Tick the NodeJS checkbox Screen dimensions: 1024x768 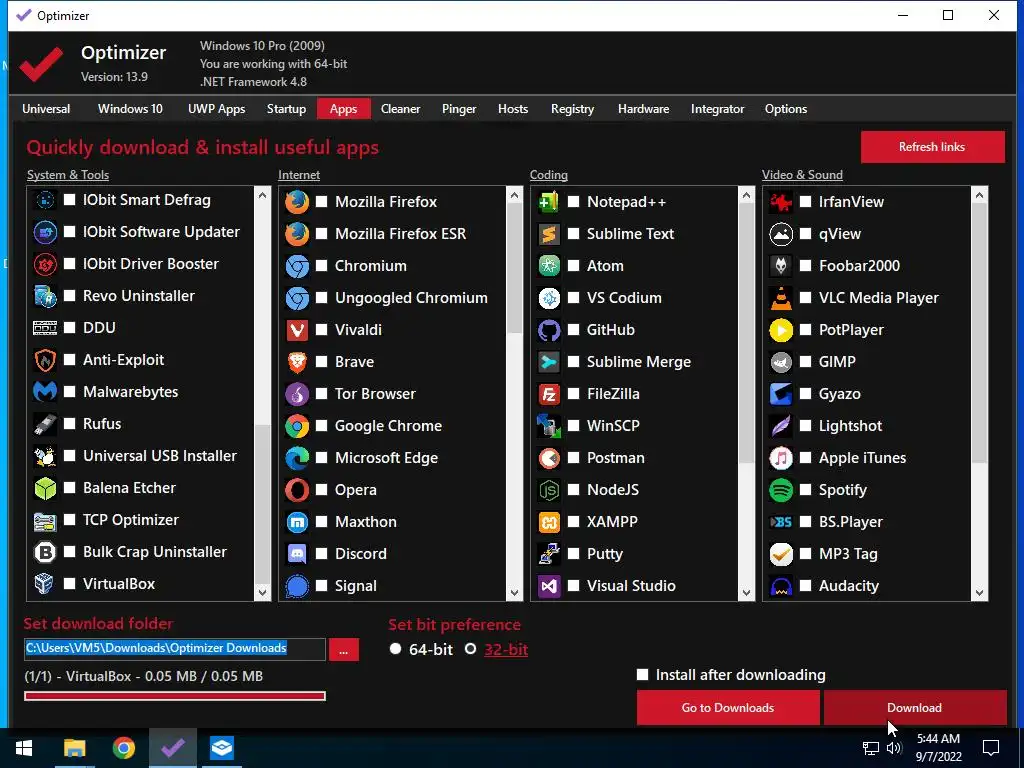coord(574,490)
